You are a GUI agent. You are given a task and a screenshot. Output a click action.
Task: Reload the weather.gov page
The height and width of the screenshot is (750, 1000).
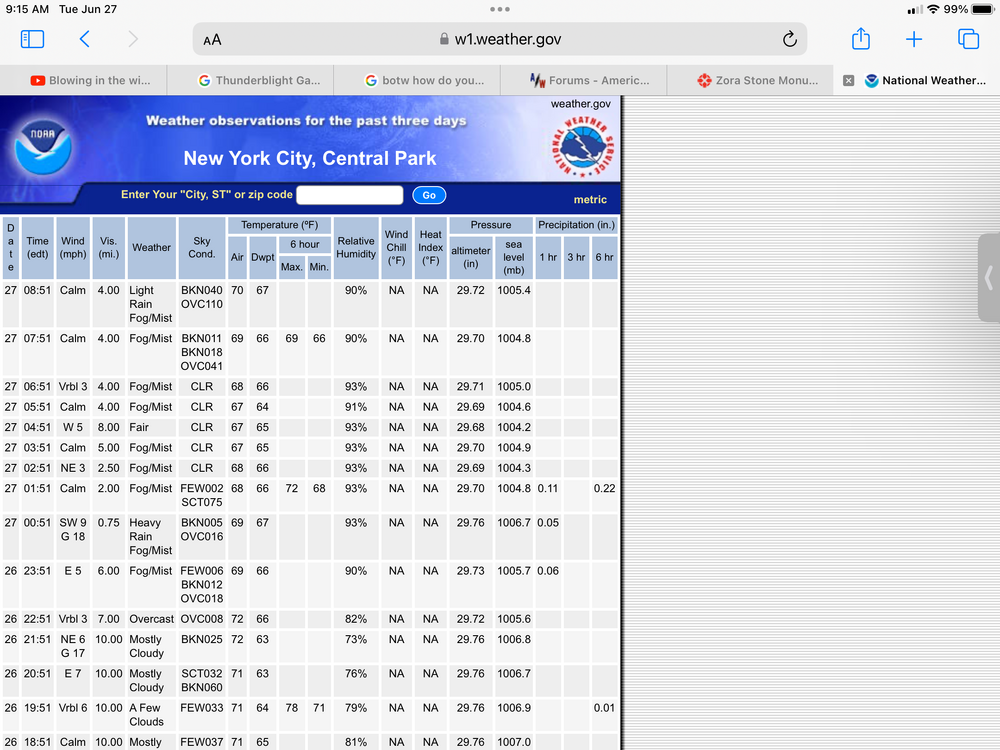790,39
